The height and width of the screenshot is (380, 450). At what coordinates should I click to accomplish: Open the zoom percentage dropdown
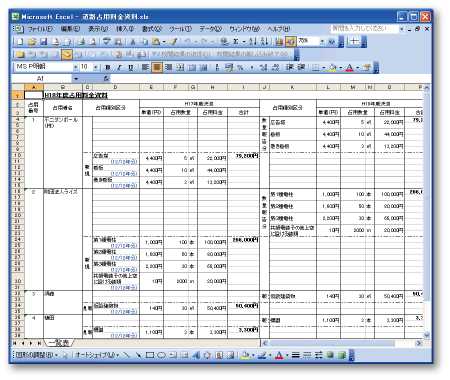coord(322,42)
